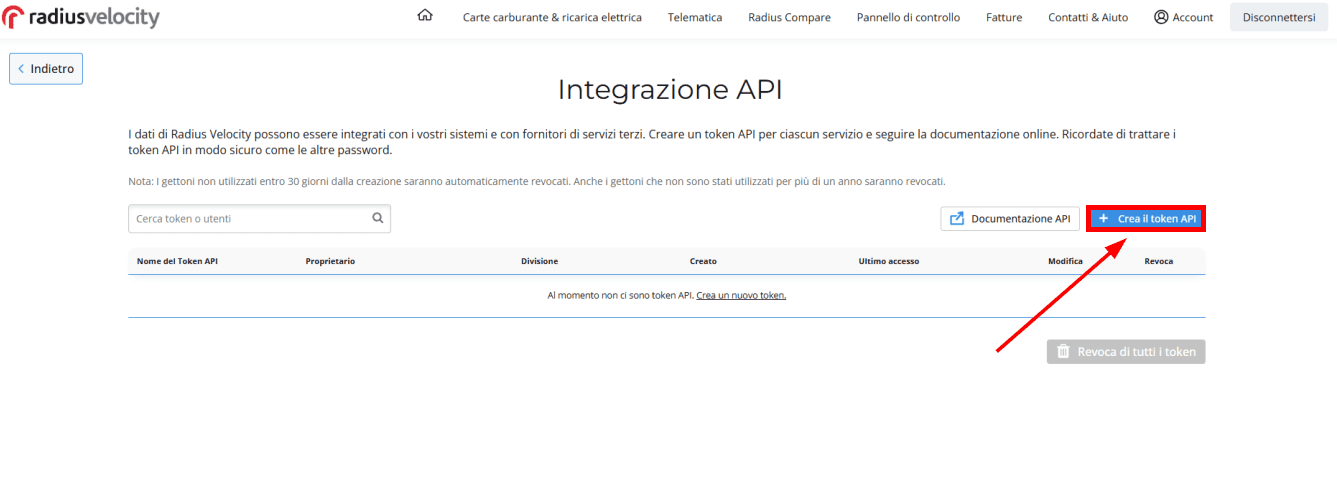Click the plus icon on Crea il token API

pos(1103,219)
